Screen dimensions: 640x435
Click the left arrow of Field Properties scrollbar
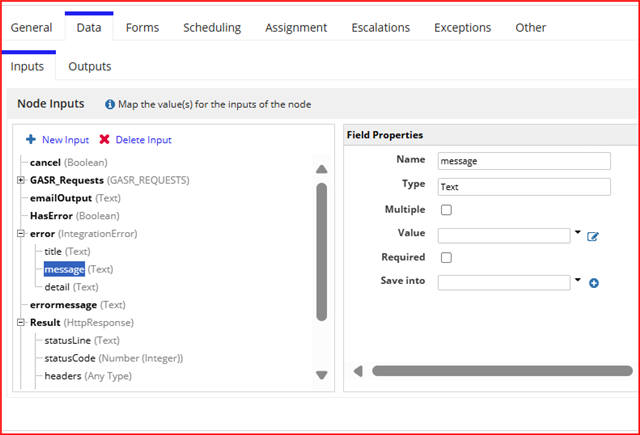[358, 371]
